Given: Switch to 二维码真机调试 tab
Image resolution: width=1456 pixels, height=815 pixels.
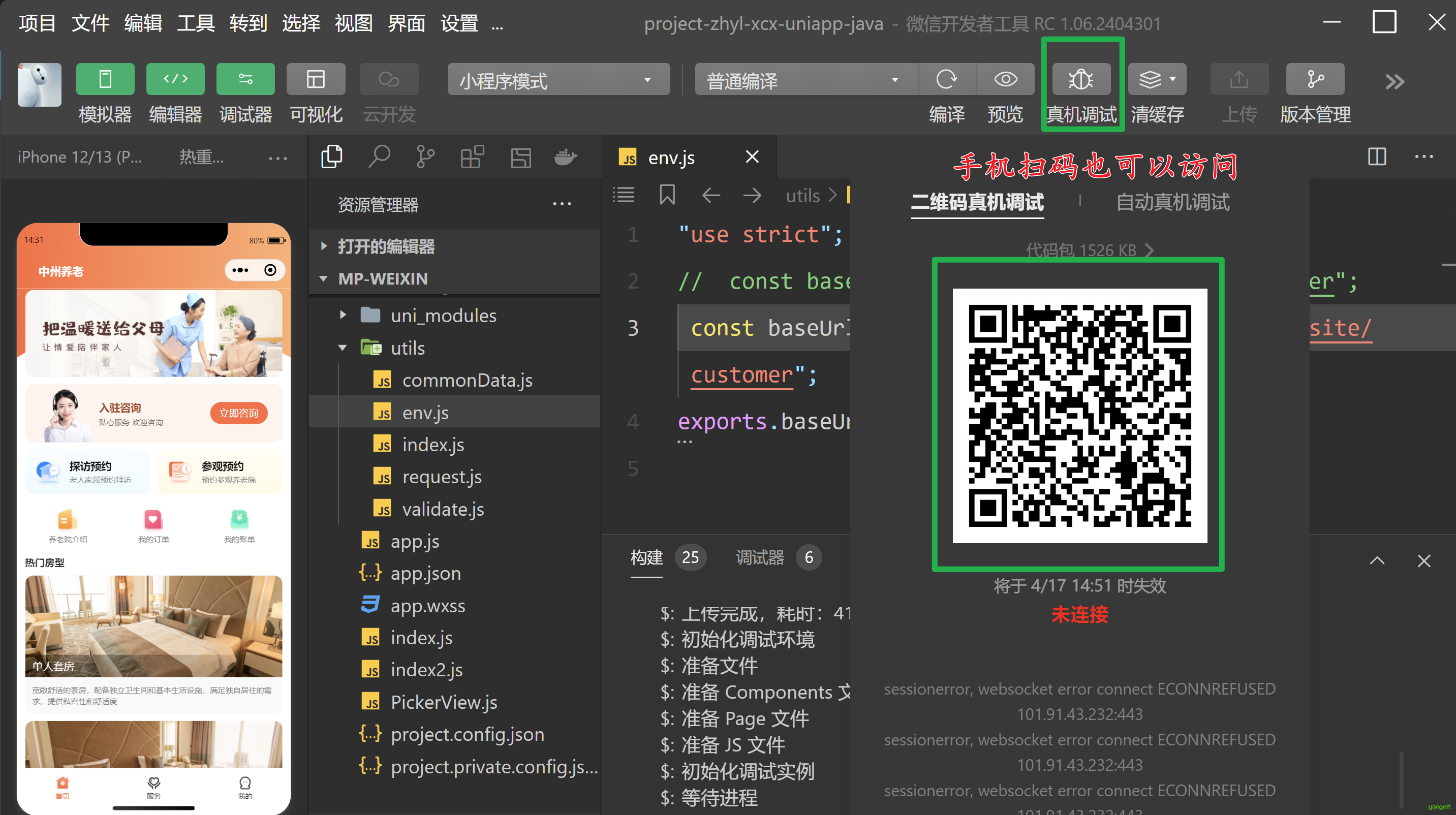Looking at the screenshot, I should point(977,202).
